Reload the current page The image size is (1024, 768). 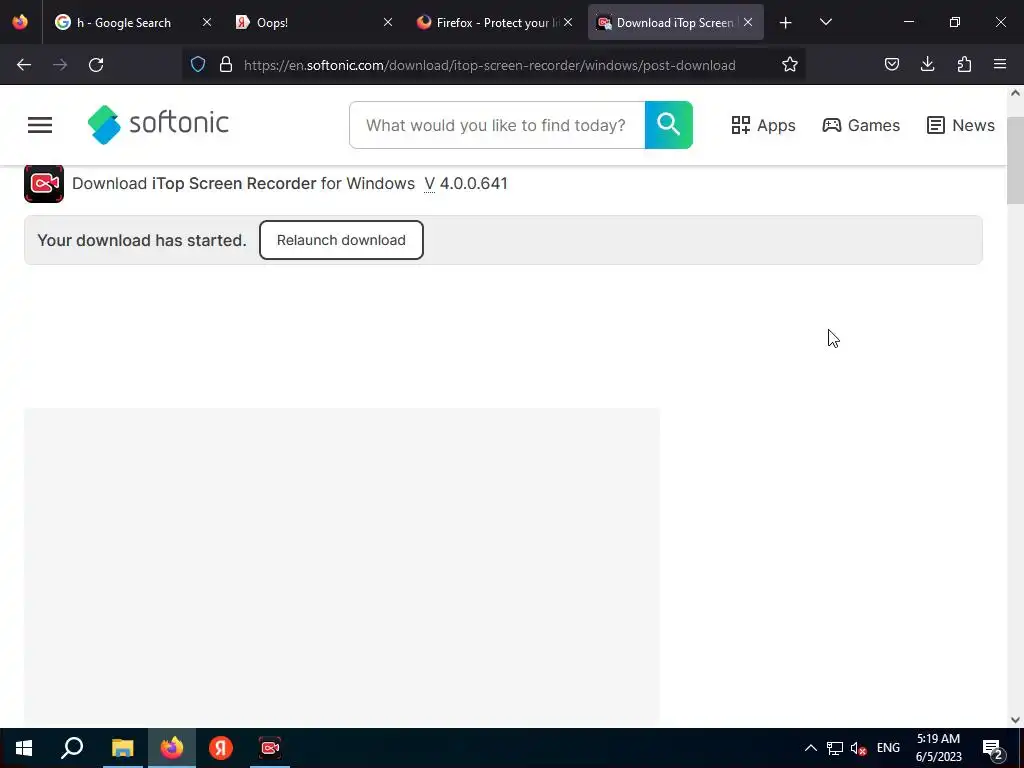point(96,65)
